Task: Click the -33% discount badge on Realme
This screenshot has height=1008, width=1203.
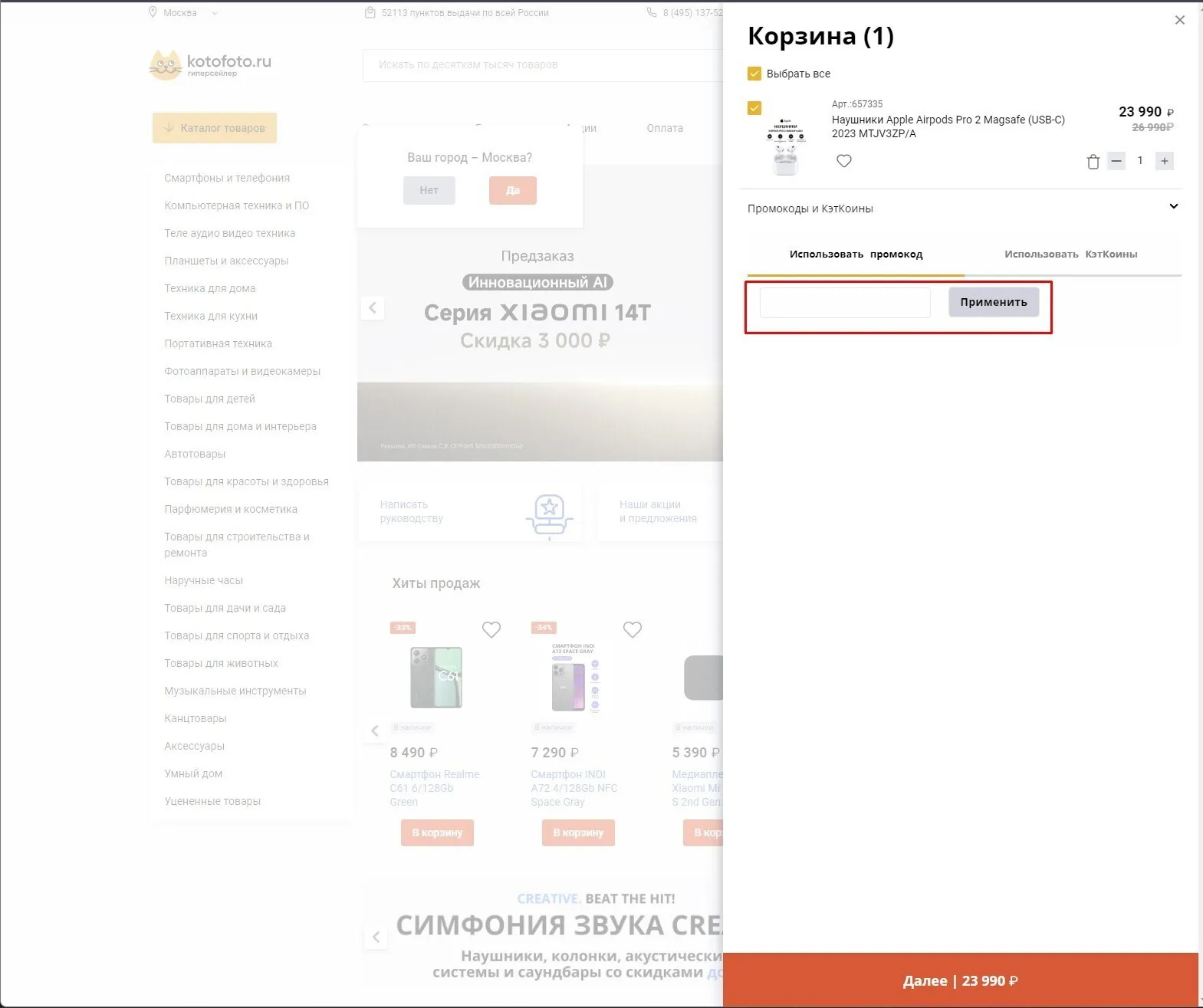Action: click(403, 628)
